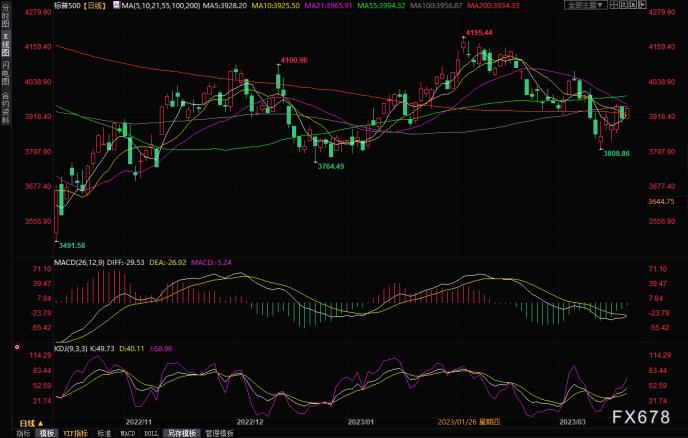
Task: Click the 标普500 chart title
Action: coord(67,6)
